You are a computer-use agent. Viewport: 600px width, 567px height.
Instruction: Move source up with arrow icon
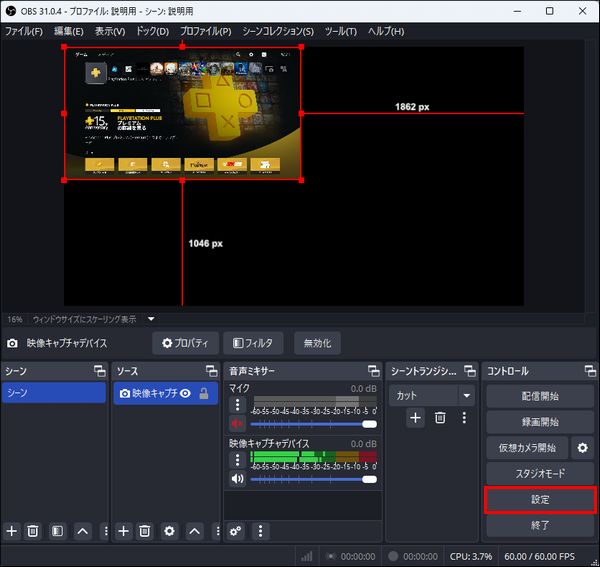tap(194, 531)
